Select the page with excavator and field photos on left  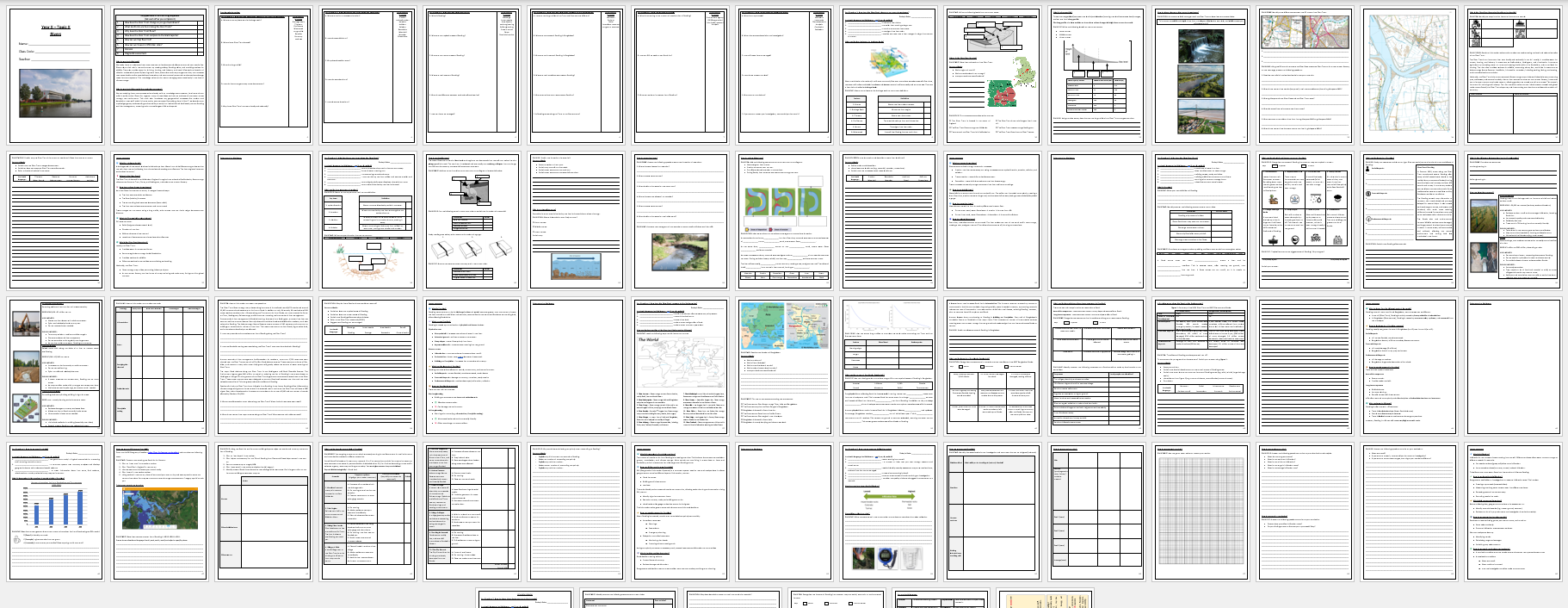click(55, 367)
